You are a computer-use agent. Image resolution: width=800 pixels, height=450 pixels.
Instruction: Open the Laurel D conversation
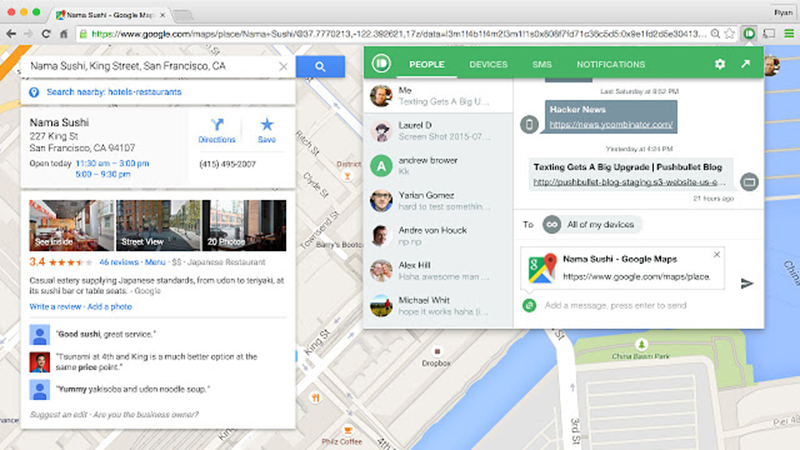pyautogui.click(x=438, y=131)
